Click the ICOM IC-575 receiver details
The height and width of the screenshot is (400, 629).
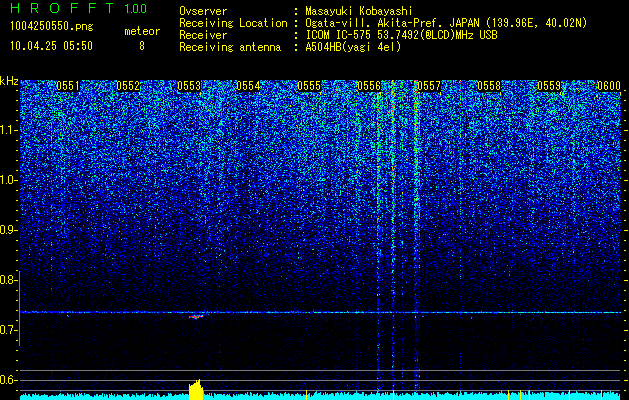pos(401,35)
